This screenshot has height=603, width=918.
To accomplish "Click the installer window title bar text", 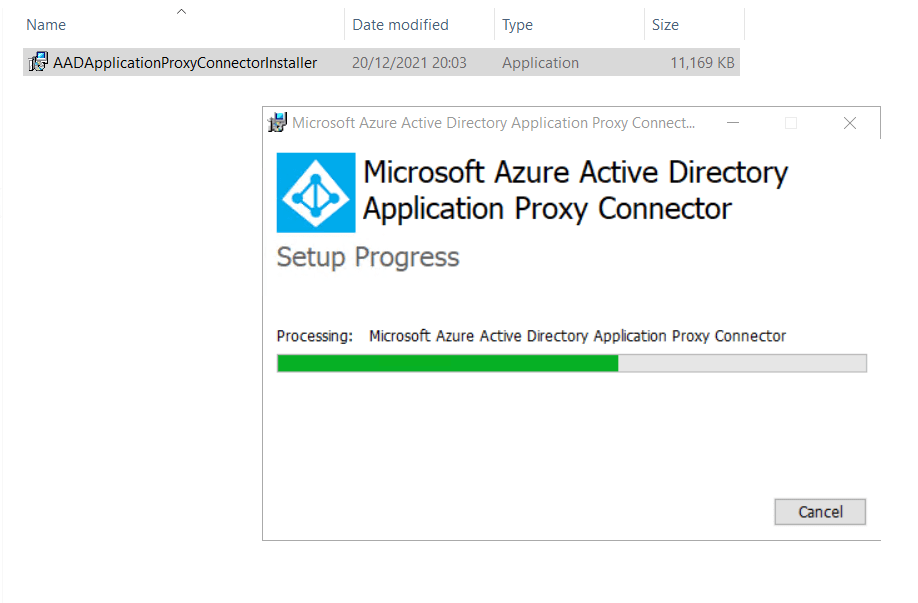I will pyautogui.click(x=493, y=123).
